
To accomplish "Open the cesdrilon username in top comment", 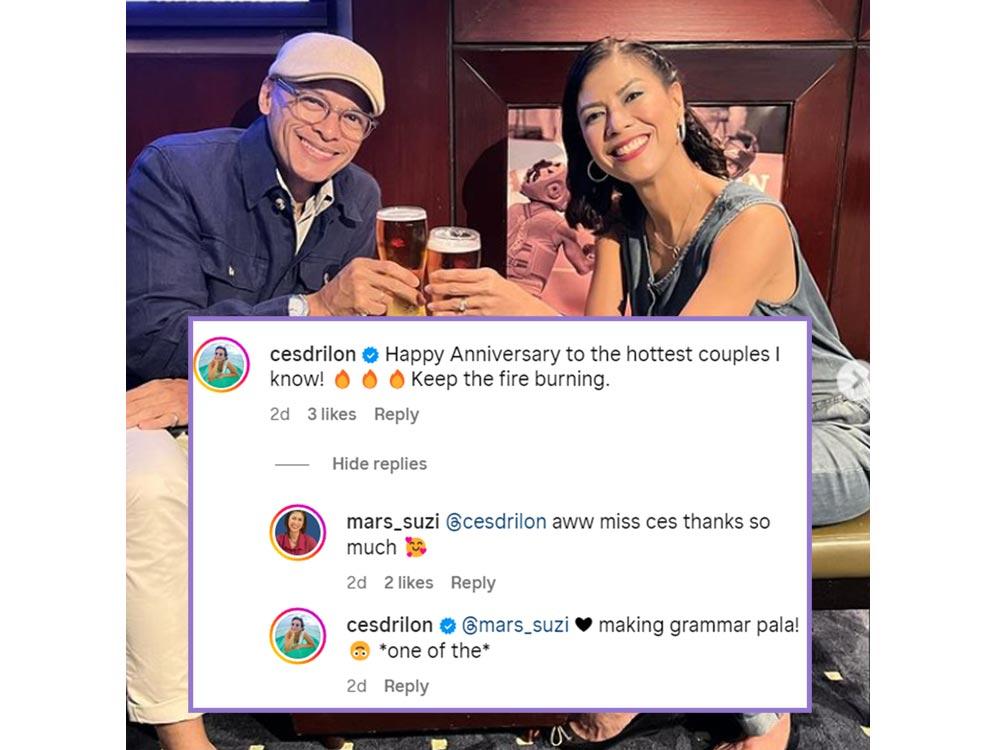I will click(312, 354).
